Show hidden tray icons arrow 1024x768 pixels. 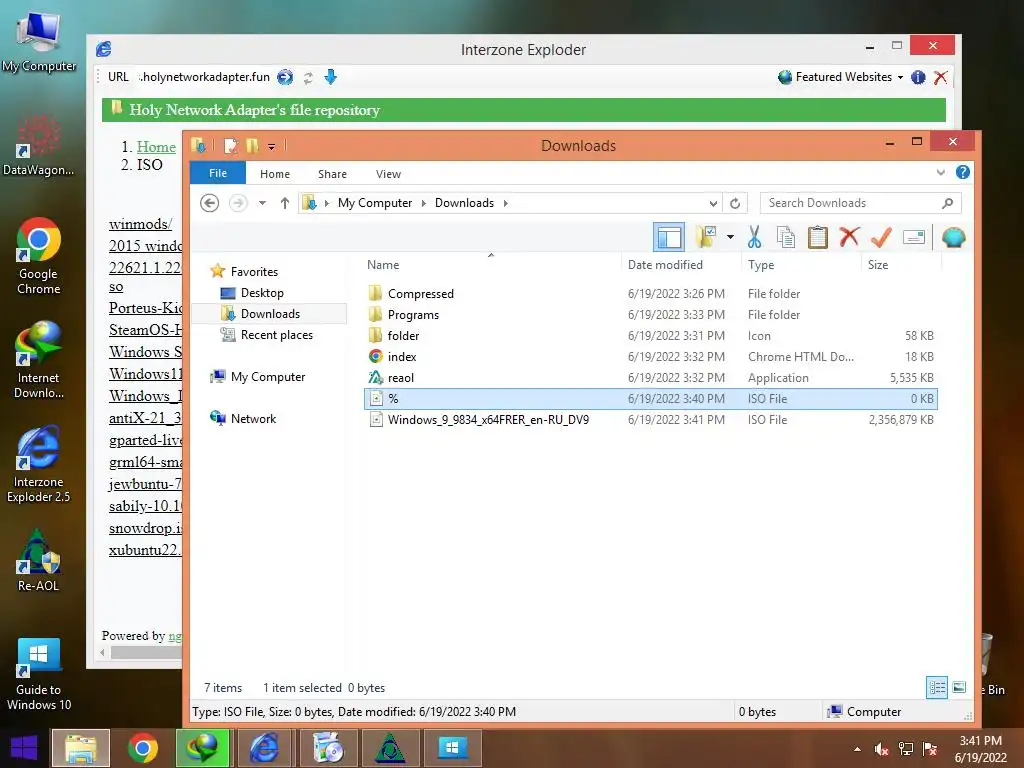pyautogui.click(x=857, y=749)
